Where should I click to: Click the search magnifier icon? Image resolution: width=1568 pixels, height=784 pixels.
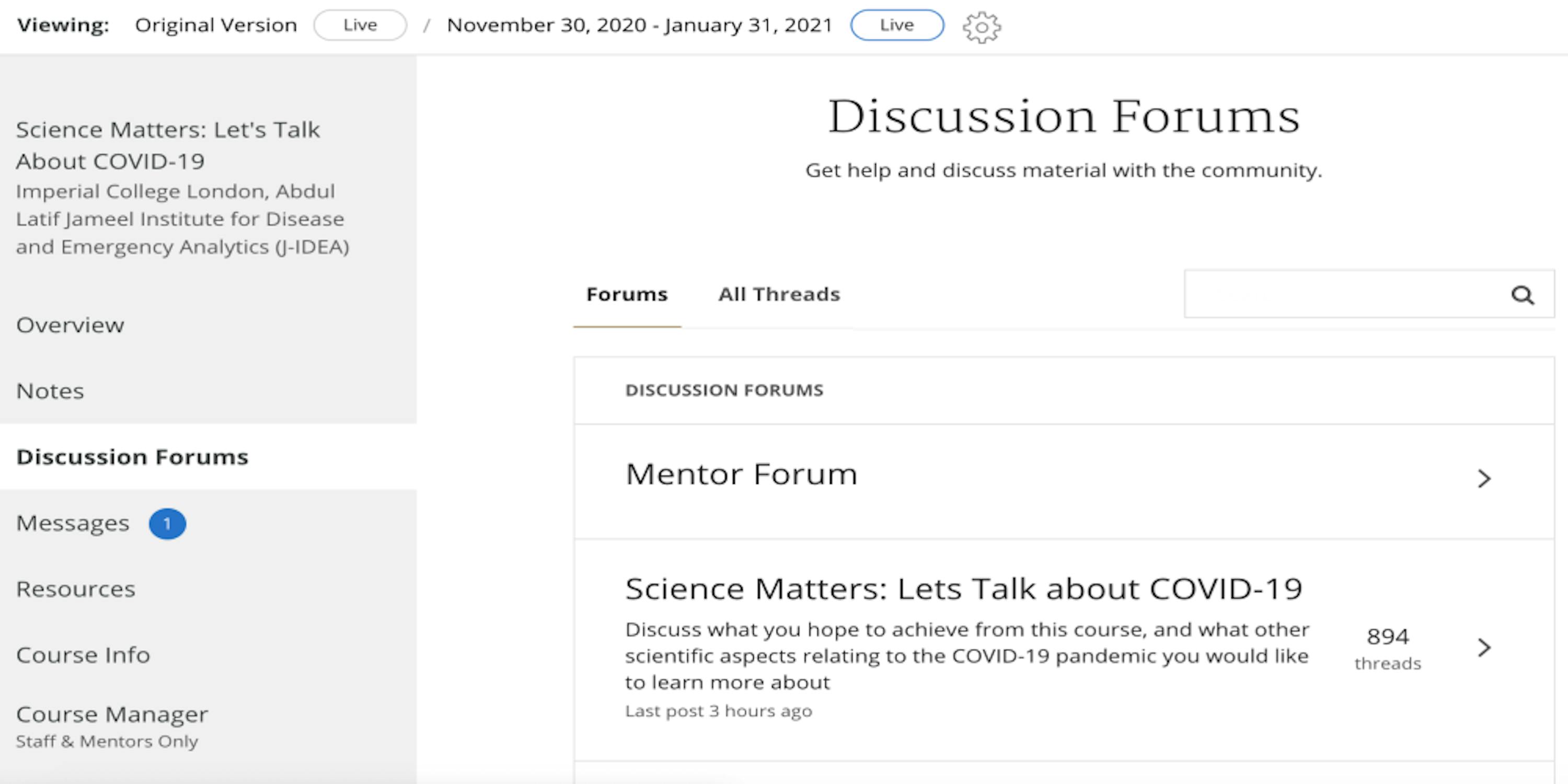point(1523,295)
